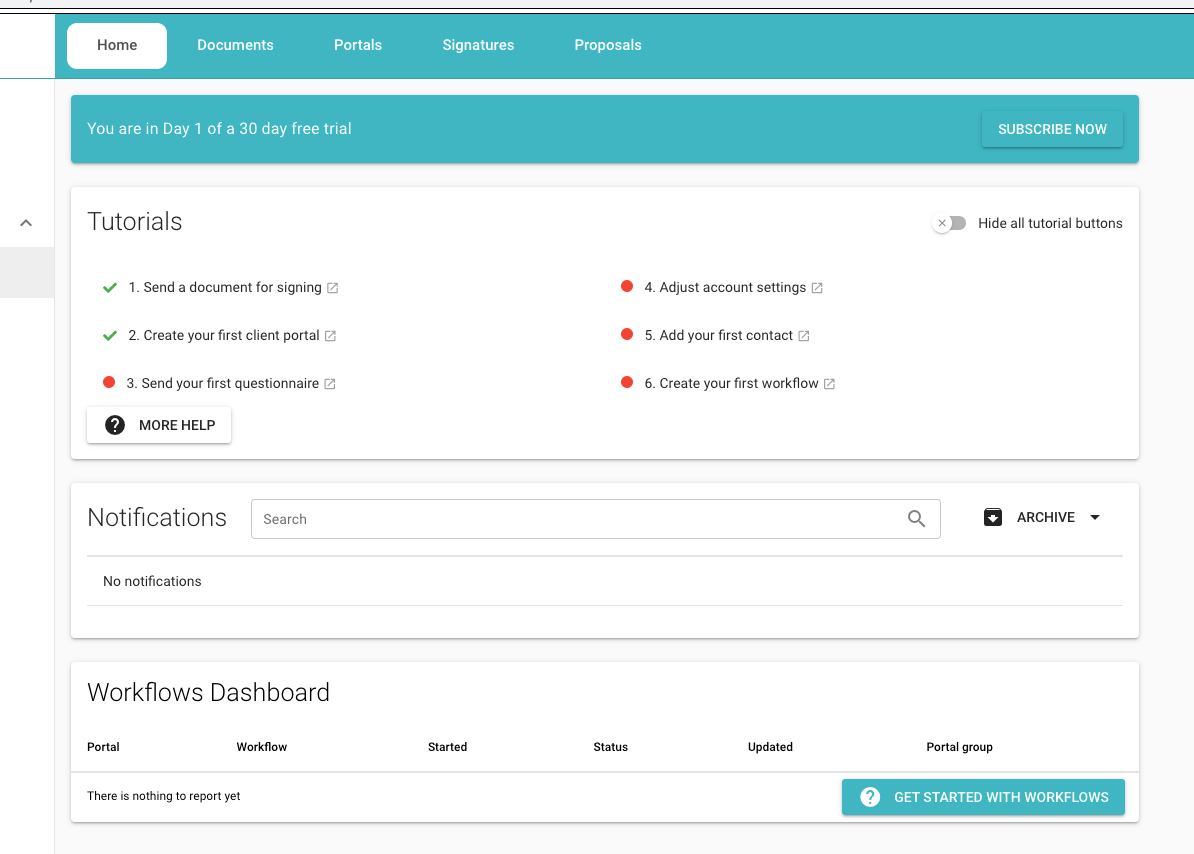Open external link icon for Create your first workflow
The image size is (1194, 854).
[x=830, y=384]
